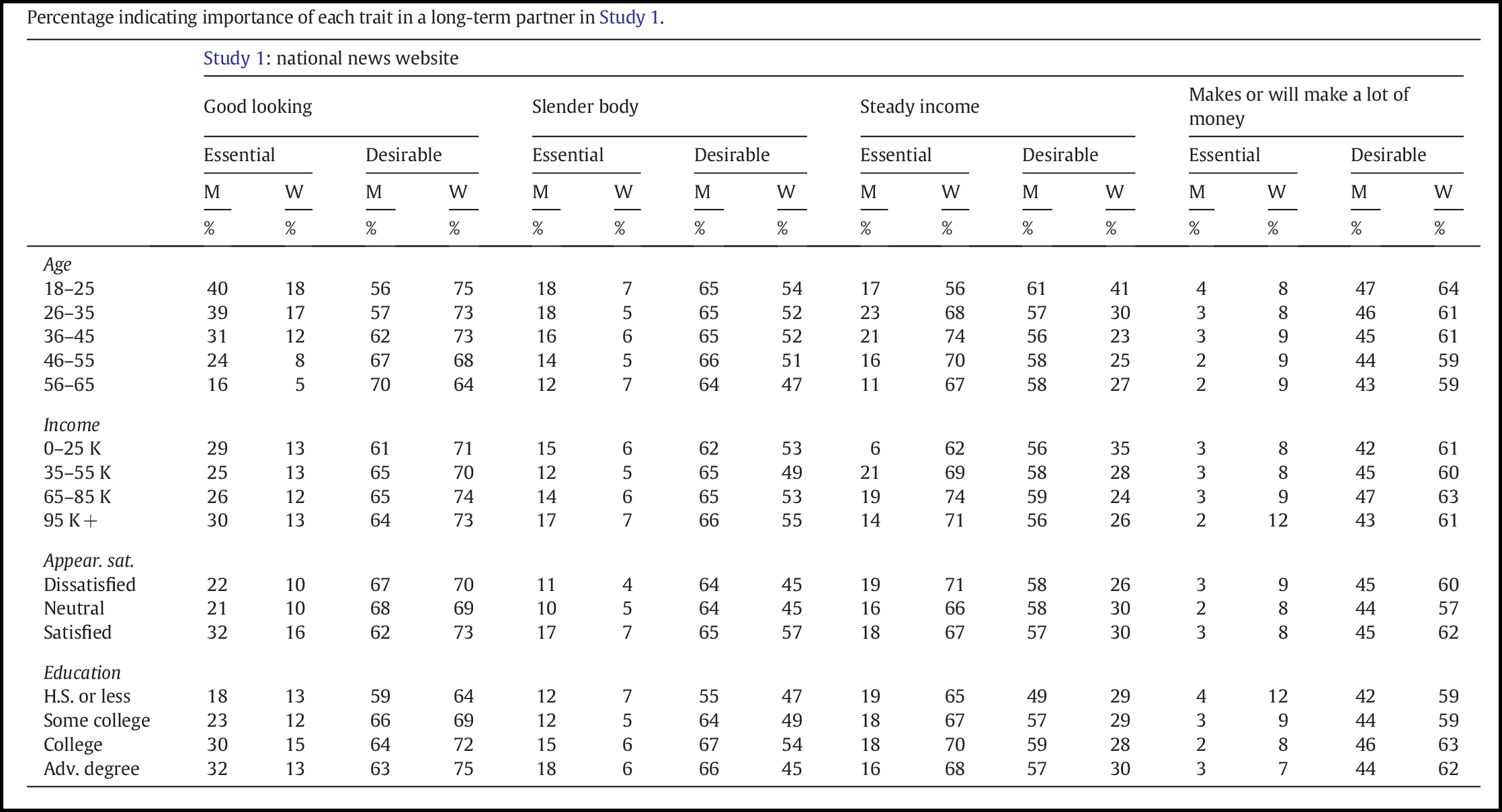
Task: Select the Adv. degree row label
Action: point(91,769)
